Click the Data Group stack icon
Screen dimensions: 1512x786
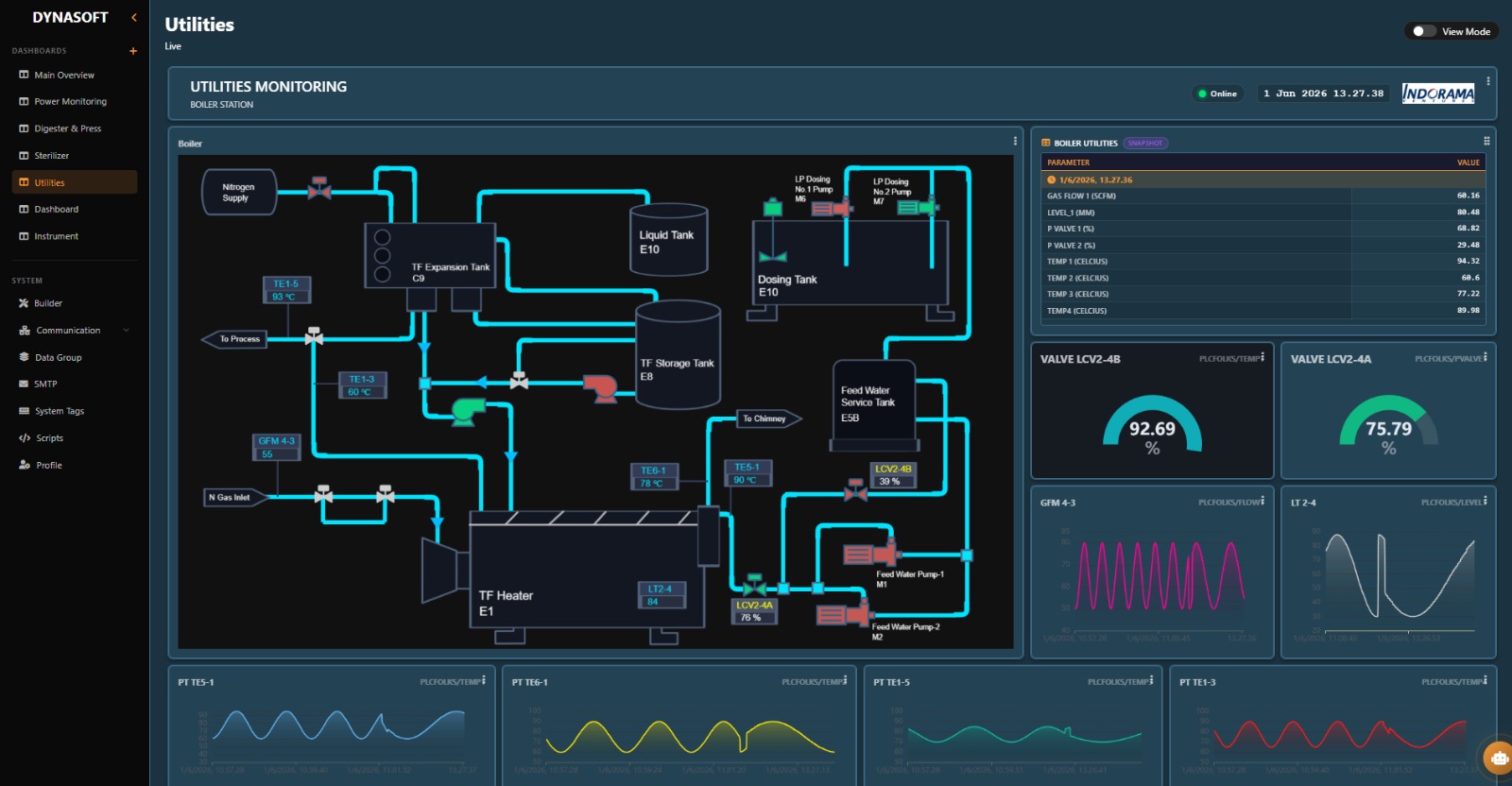click(x=25, y=357)
